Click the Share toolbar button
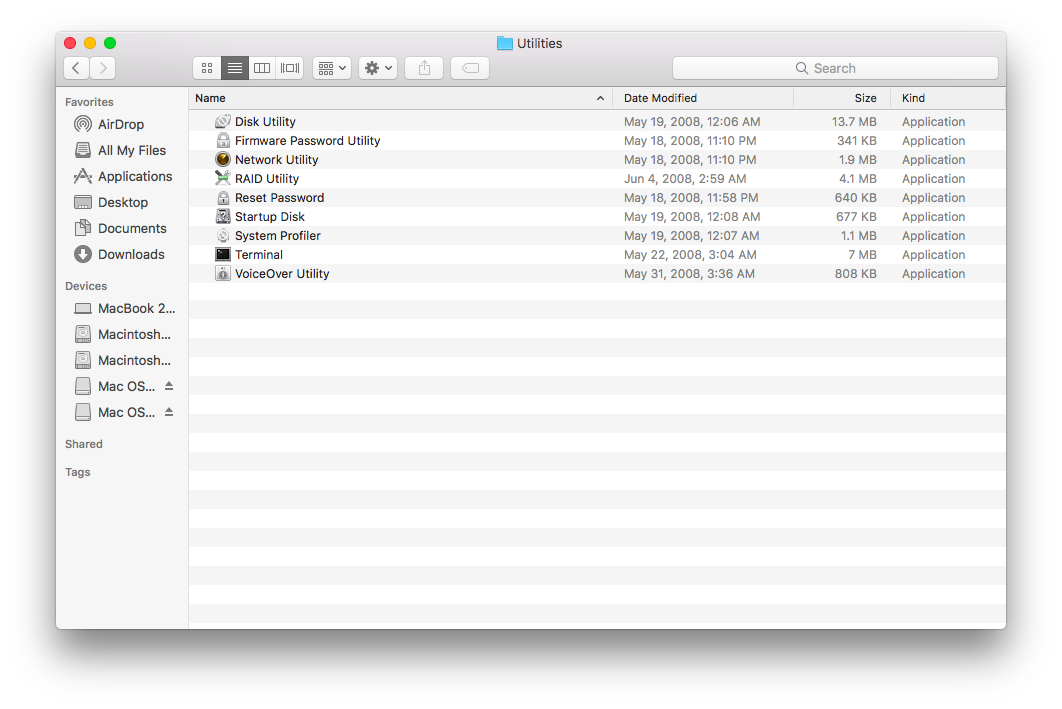Viewport: 1062px width, 709px height. 424,68
